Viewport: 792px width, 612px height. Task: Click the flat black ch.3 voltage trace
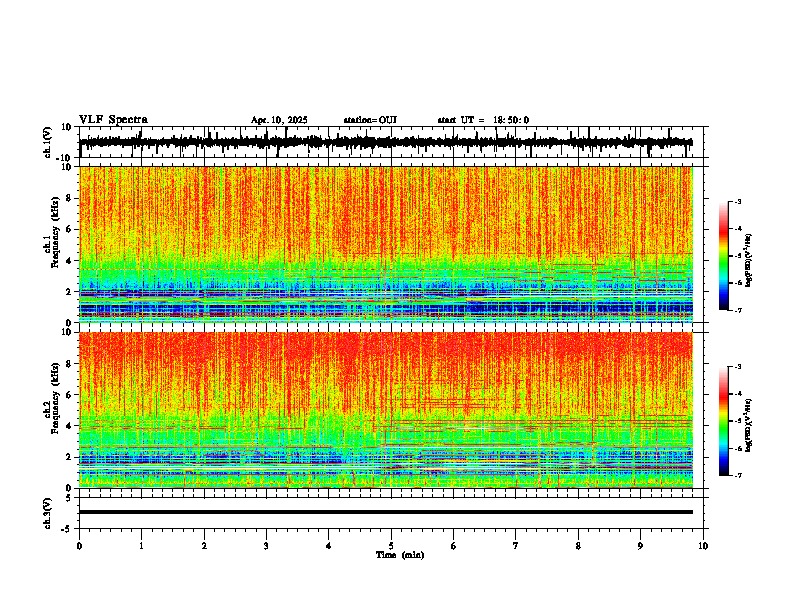click(x=386, y=512)
